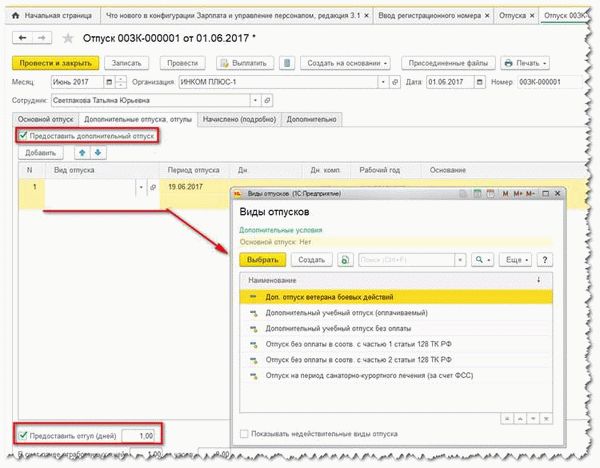The width and height of the screenshot is (600, 468).
Task: Click the M+ button in dialog title bar
Action: (x=518, y=194)
